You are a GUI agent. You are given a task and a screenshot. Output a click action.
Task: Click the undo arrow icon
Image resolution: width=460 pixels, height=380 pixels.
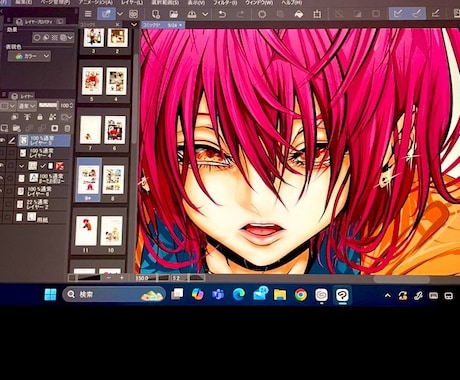(x=222, y=14)
